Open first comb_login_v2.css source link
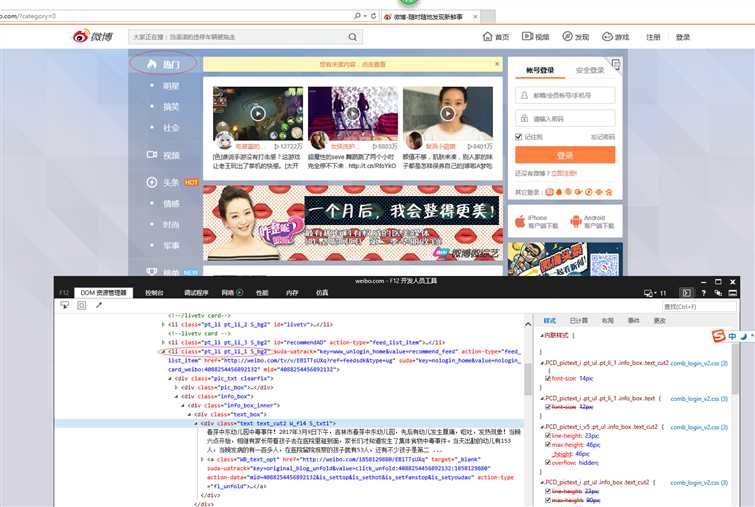The height and width of the screenshot is (507, 755). pyautogui.click(x=699, y=364)
